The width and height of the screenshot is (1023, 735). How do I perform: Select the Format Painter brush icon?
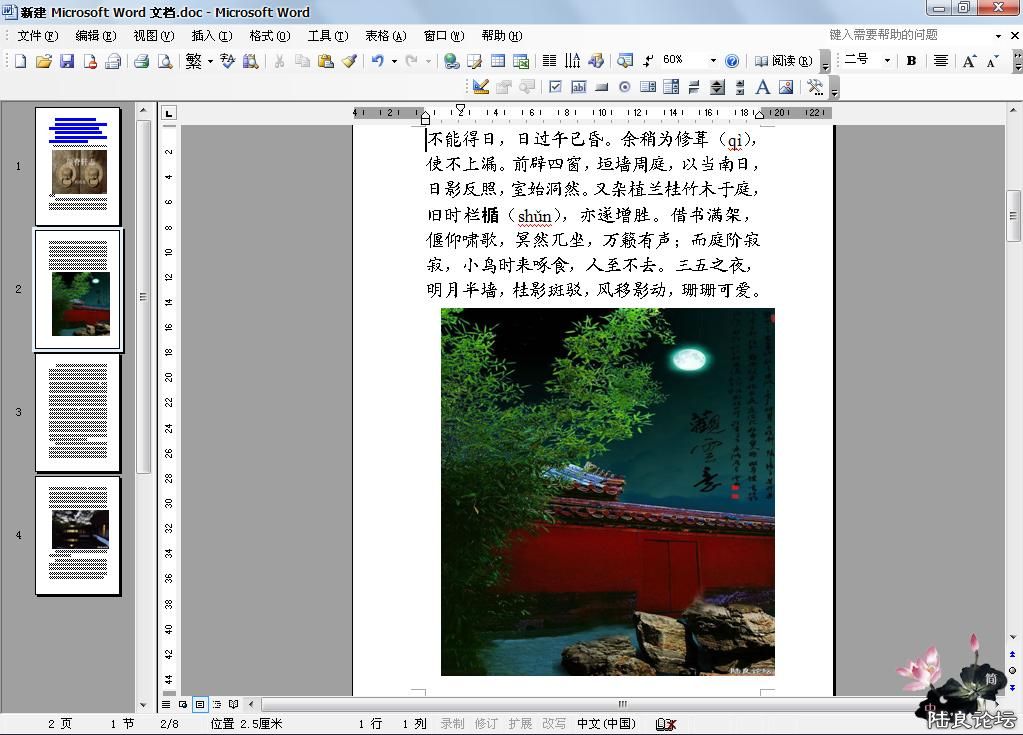pos(349,61)
